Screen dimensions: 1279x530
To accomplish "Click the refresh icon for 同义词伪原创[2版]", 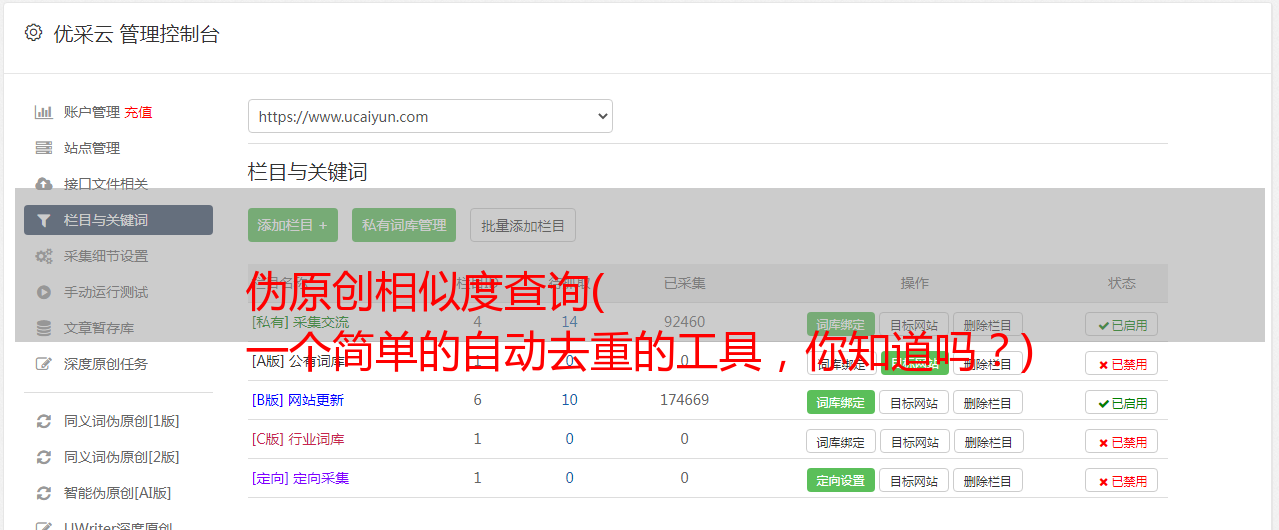I will tap(43, 457).
